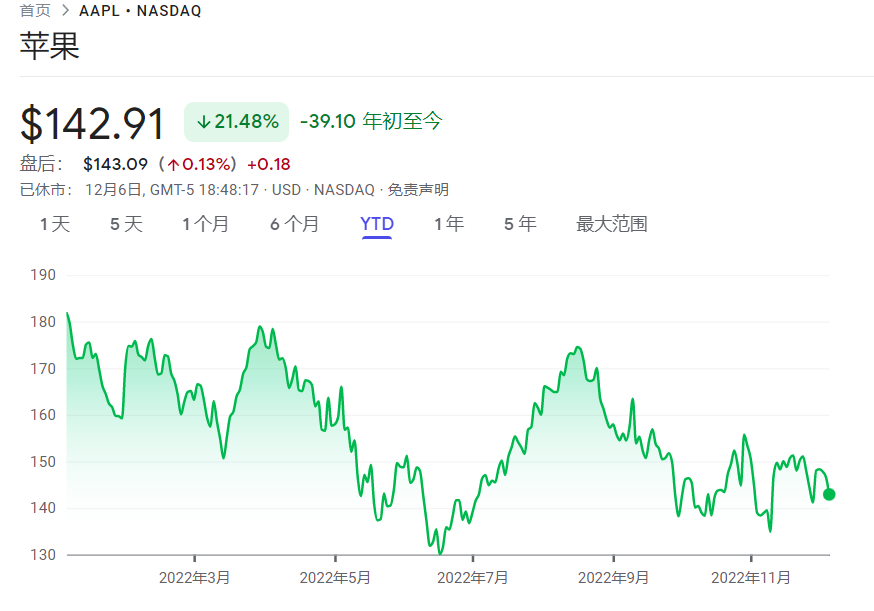Select the 最大范围 range tab
Screen dimensions: 874x611
(x=611, y=224)
